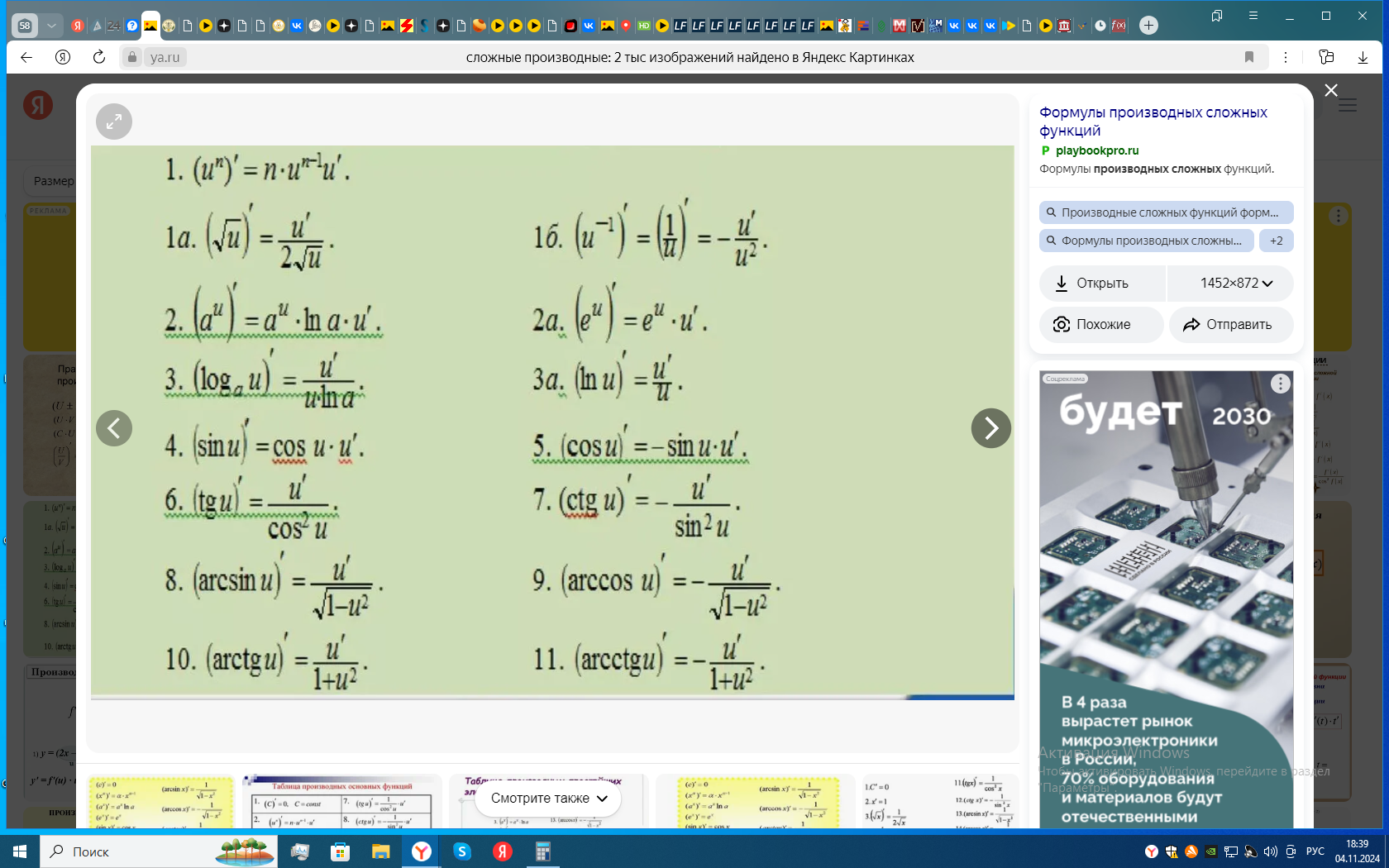Open the browser sidebar bookmarks panel icon
The width and height of the screenshot is (1389, 868).
(1217, 16)
